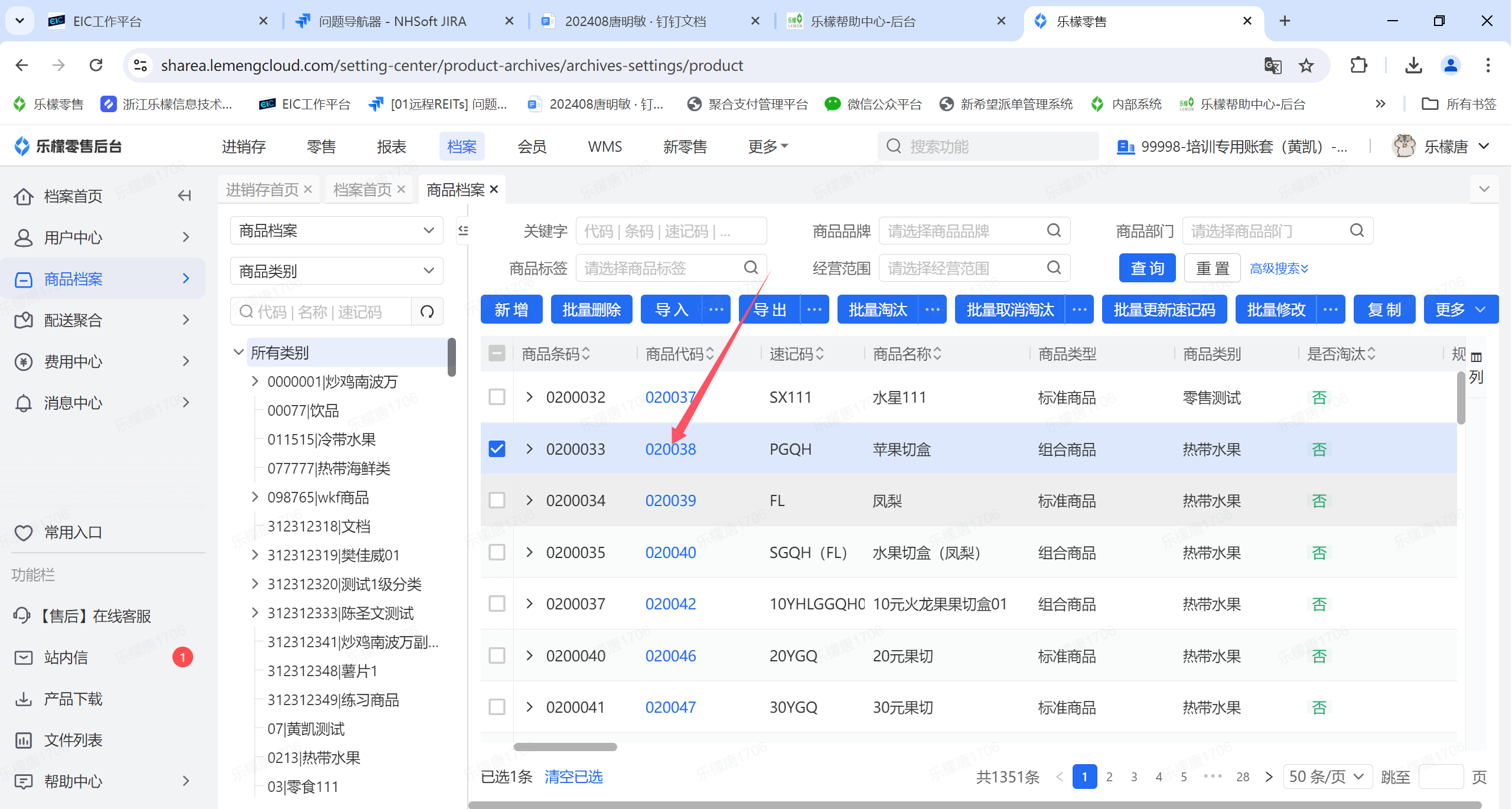Click search icon in 经营范围 field
The width and height of the screenshot is (1512, 809).
point(1054,268)
